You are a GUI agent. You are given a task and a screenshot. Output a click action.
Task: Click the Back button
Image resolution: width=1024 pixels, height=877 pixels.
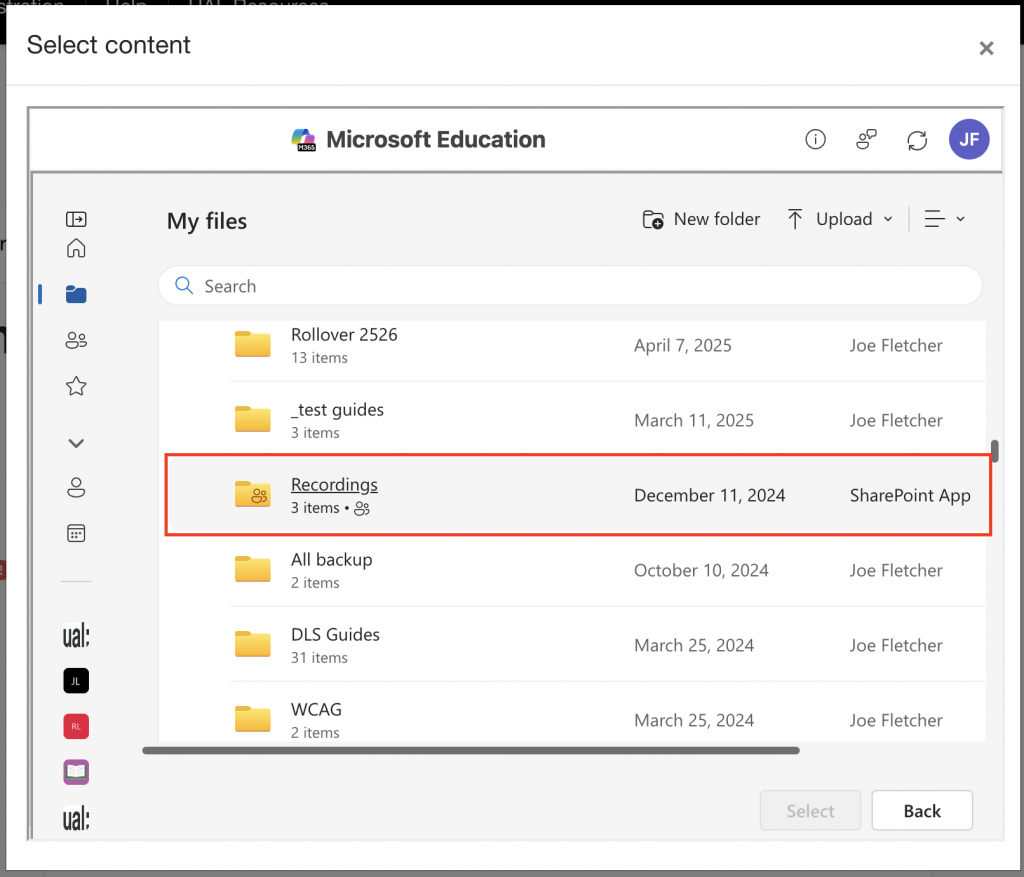point(921,811)
